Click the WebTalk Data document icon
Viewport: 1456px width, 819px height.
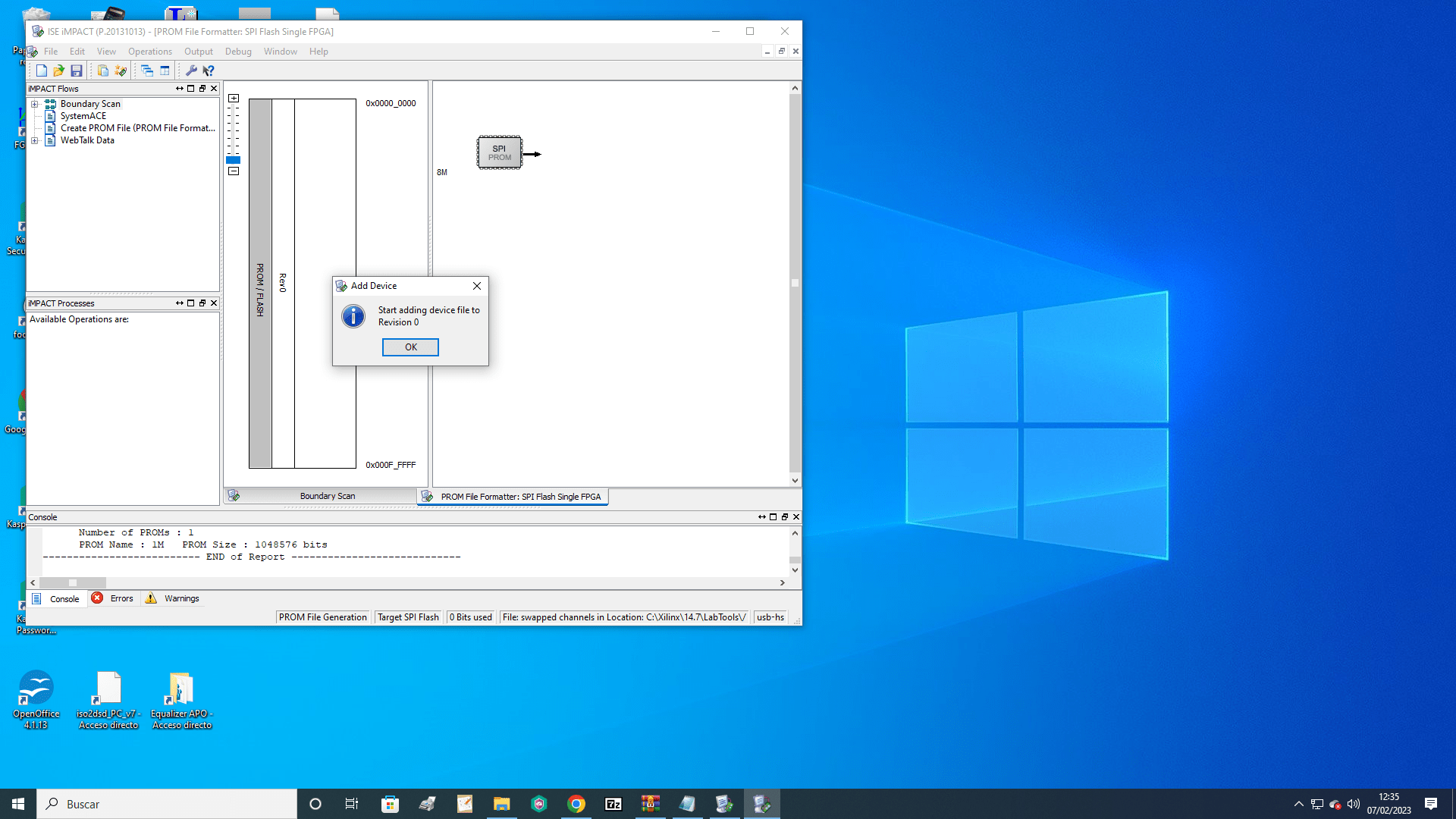click(50, 140)
